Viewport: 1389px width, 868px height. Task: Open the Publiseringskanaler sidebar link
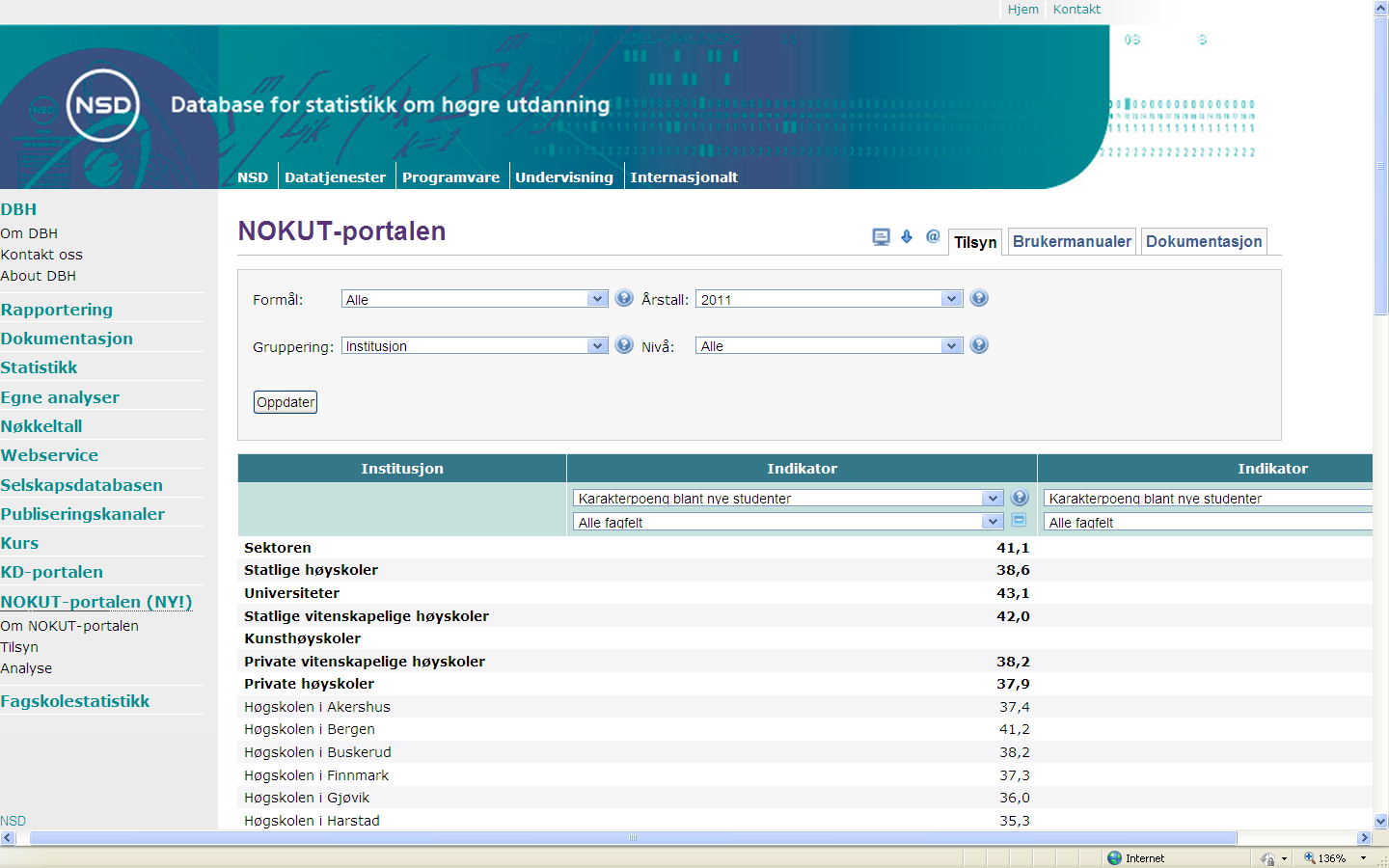pyautogui.click(x=82, y=514)
